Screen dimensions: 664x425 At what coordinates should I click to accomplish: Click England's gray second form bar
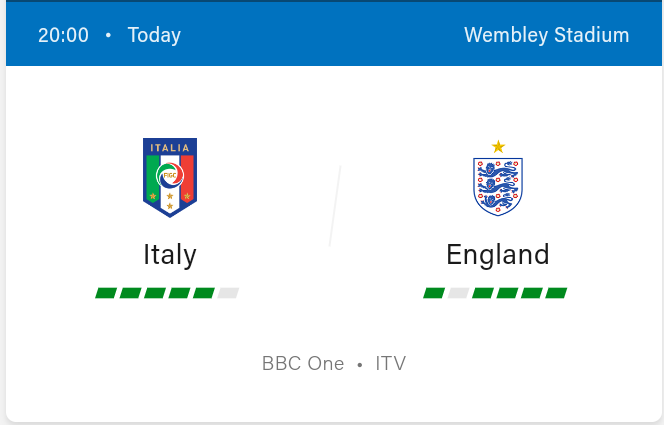click(458, 293)
